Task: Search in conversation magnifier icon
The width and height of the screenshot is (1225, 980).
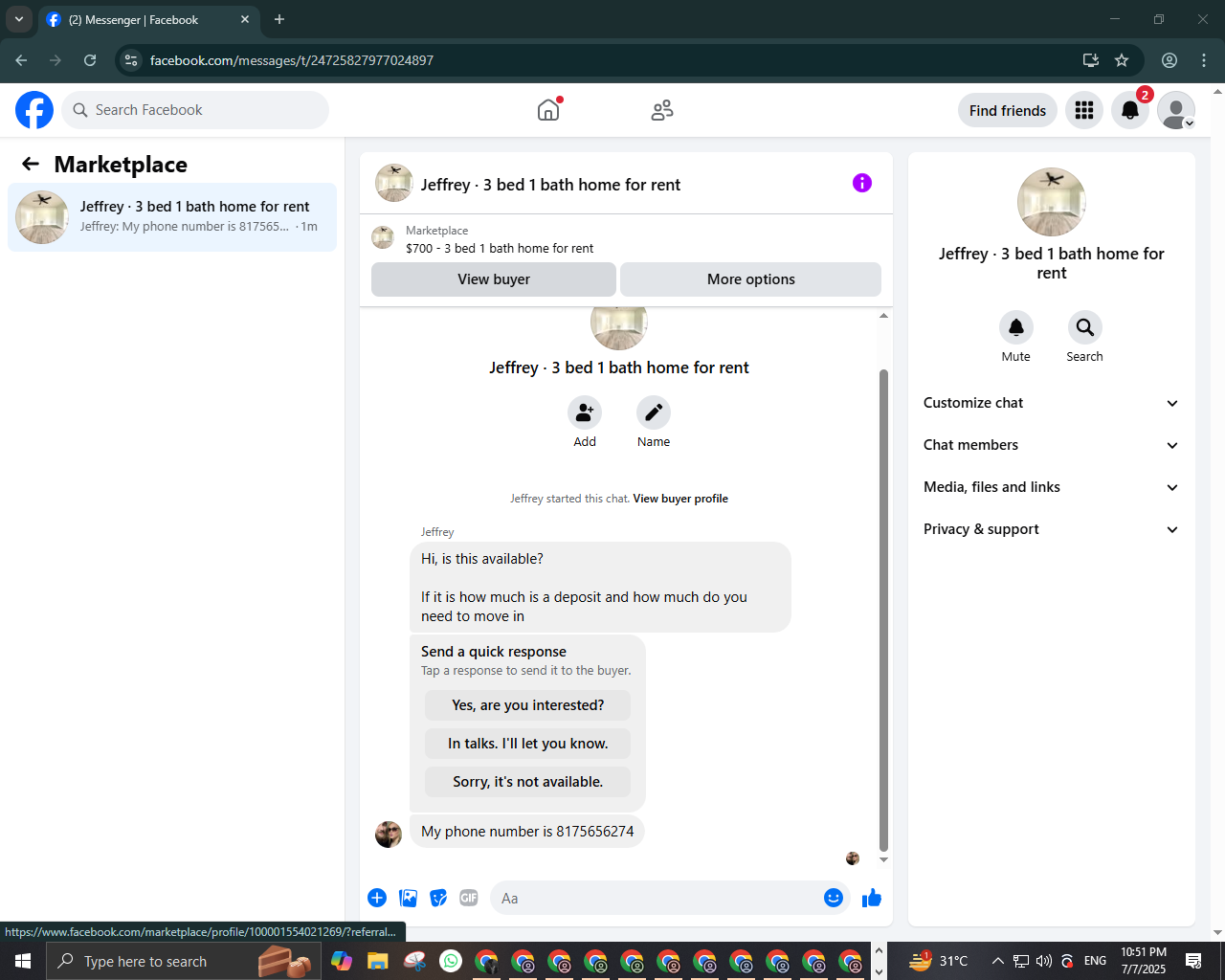Action: click(1085, 327)
